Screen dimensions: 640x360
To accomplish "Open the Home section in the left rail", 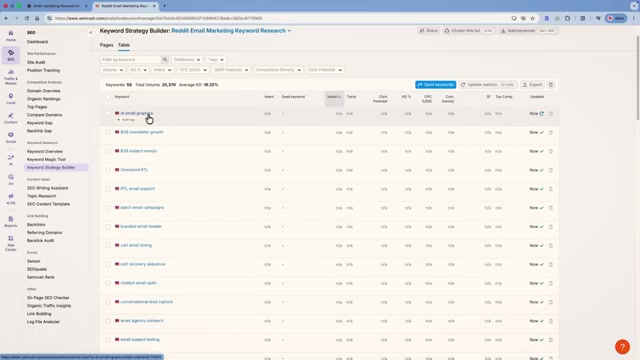I will 11,36.
